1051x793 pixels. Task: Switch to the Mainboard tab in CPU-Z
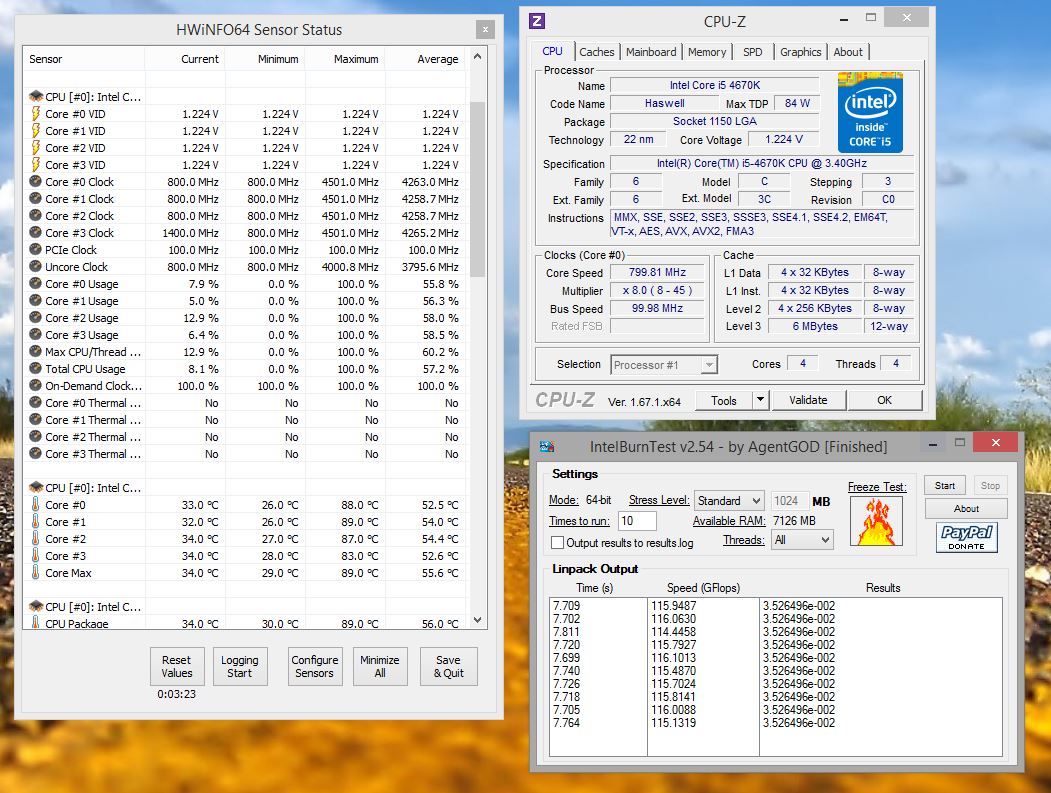coord(651,52)
